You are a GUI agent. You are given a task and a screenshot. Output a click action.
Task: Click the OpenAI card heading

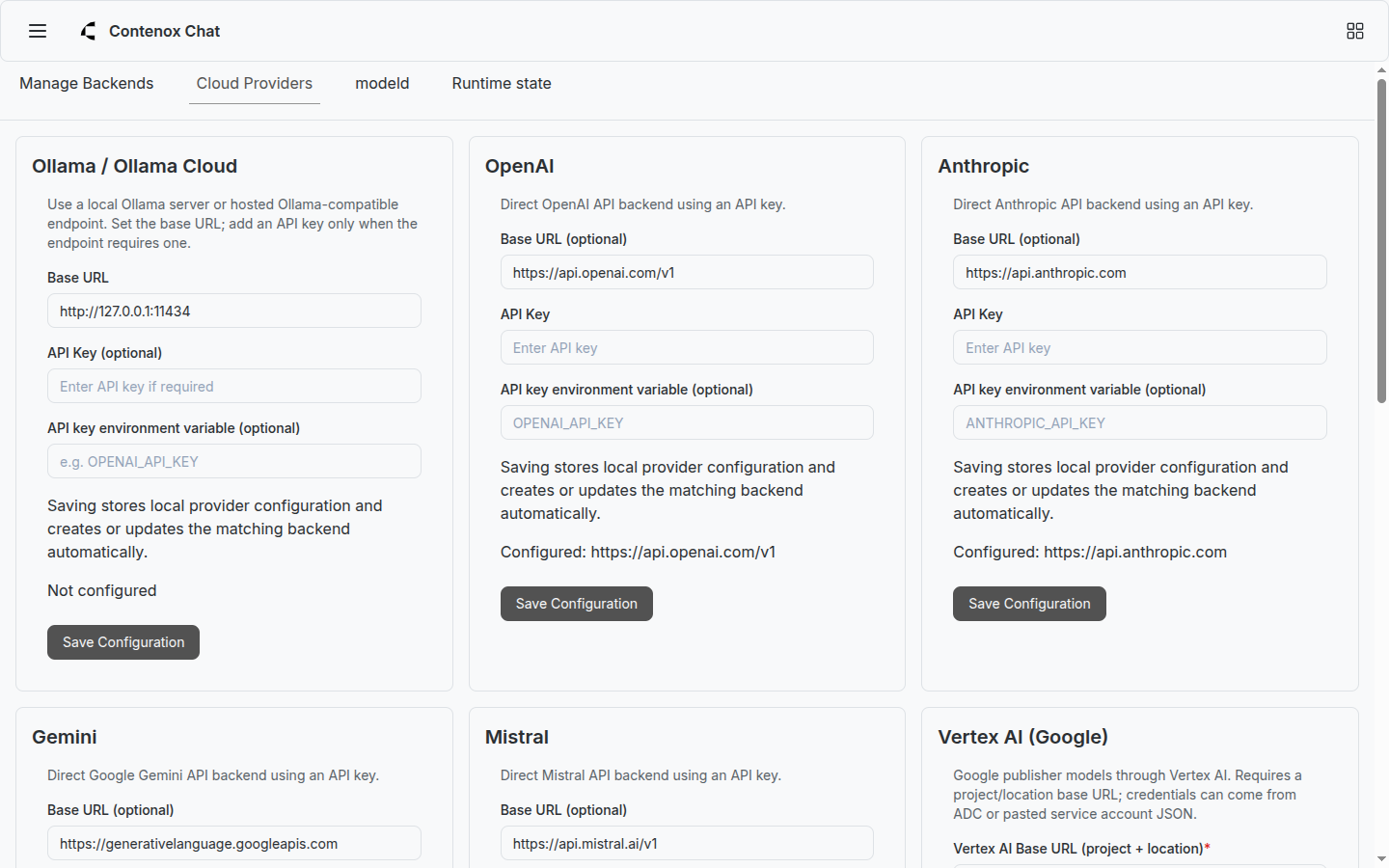coord(519,166)
